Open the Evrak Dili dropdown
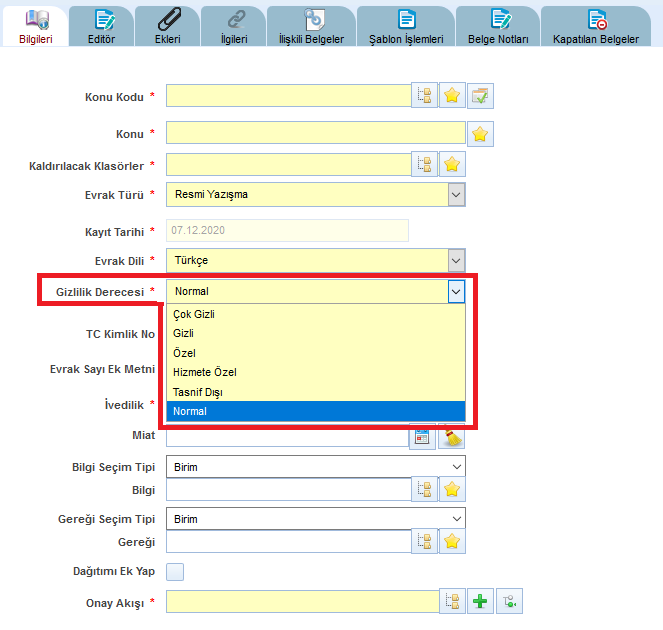Viewport: 663px width, 630px height. pyautogui.click(x=456, y=261)
